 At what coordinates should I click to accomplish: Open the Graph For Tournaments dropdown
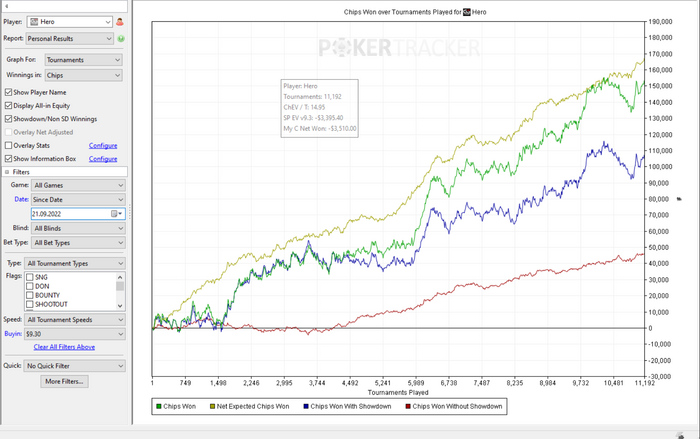(x=83, y=60)
